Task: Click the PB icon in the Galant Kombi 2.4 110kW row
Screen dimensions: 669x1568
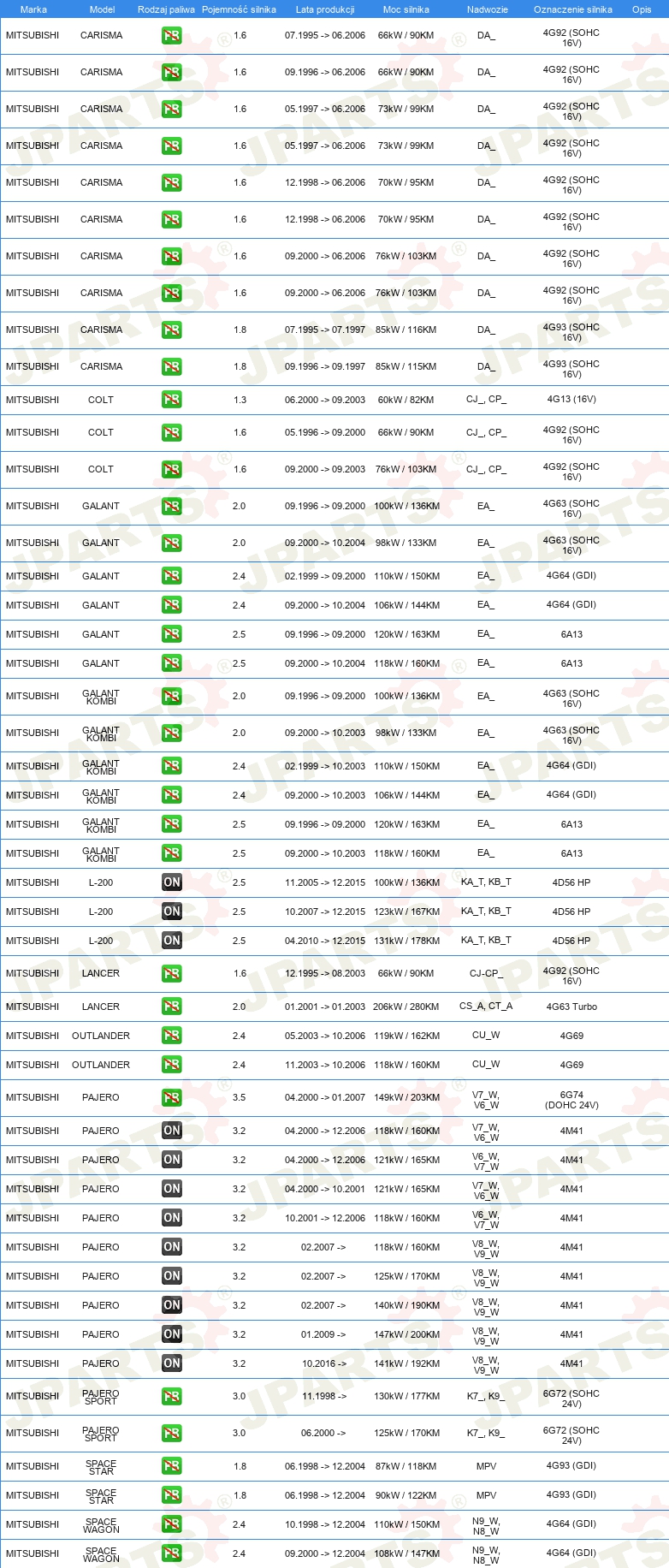Action: coord(172,766)
